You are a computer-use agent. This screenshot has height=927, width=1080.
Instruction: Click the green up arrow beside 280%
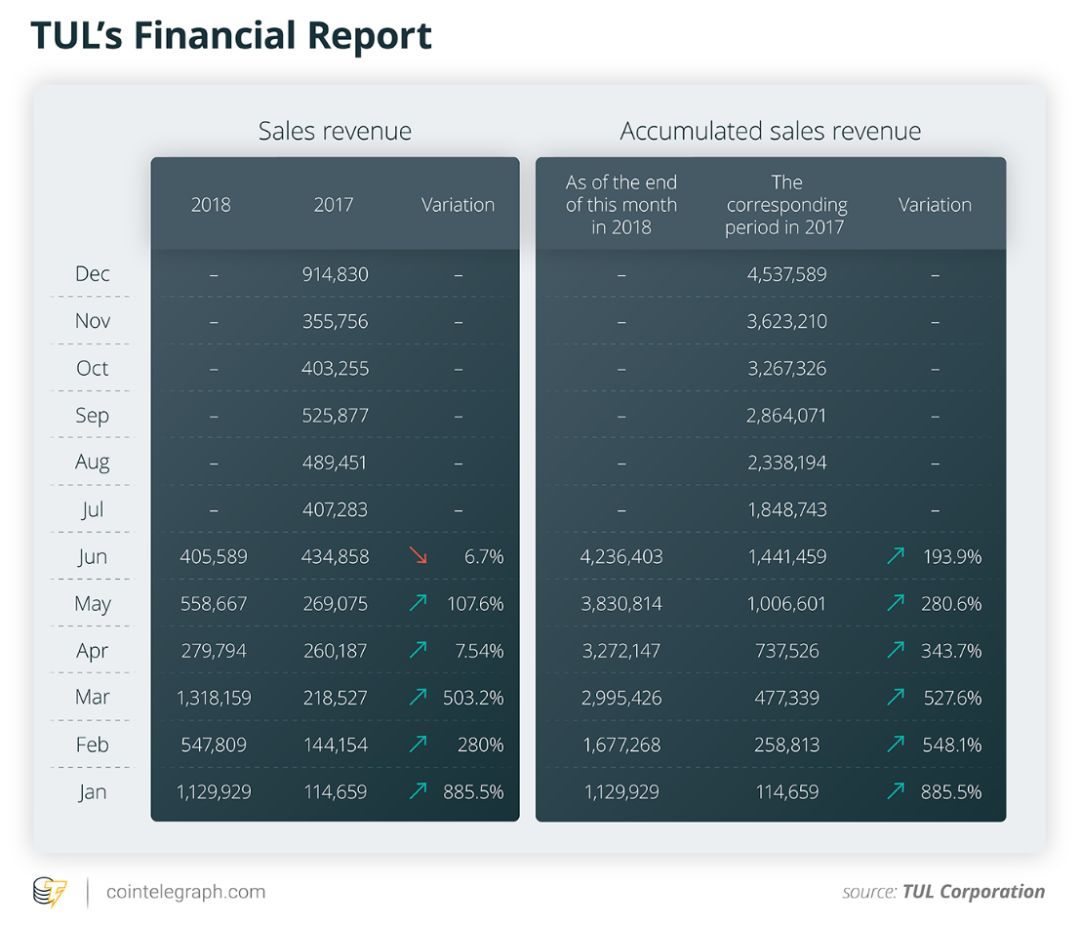pos(418,744)
